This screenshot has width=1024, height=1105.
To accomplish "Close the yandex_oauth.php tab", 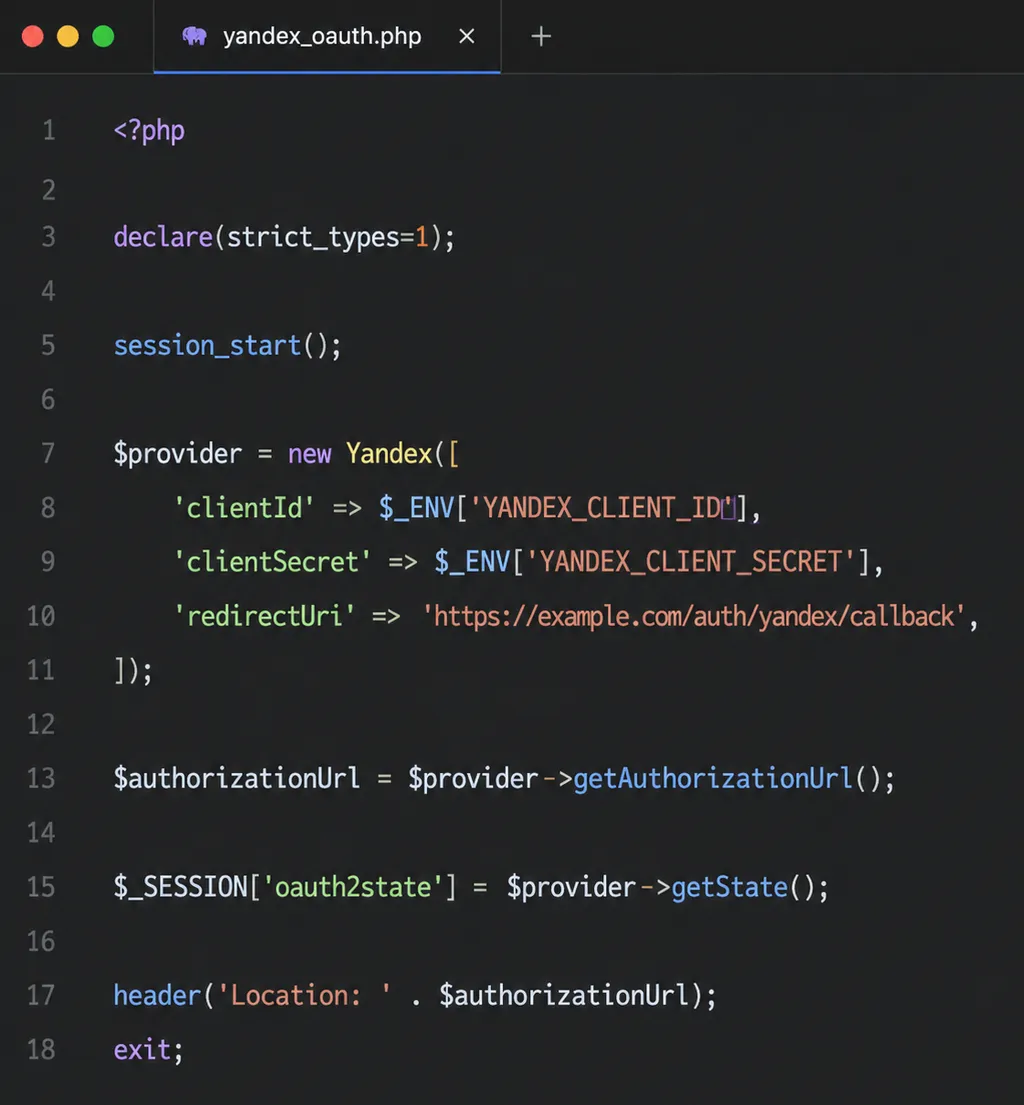I will tap(467, 36).
